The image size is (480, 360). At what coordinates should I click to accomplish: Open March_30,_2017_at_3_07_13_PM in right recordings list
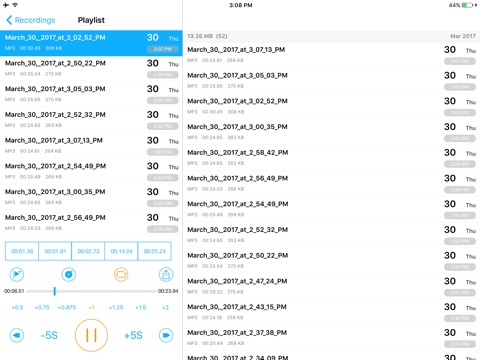click(331, 55)
